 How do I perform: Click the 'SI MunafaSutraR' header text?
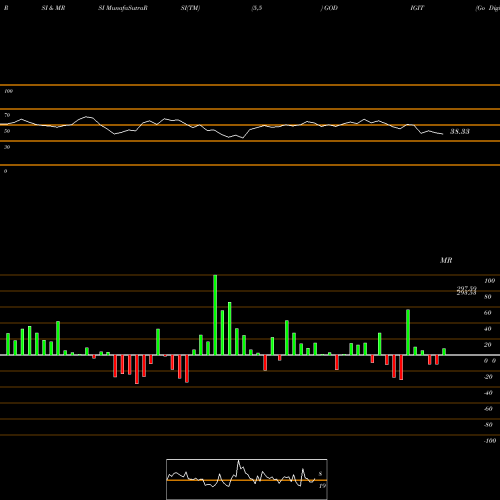pos(123,8)
